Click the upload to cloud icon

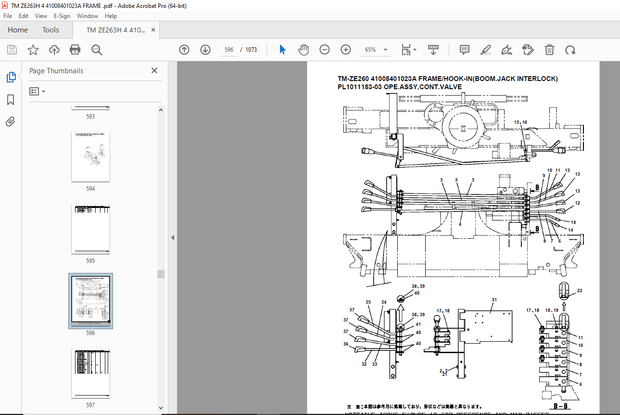pyautogui.click(x=54, y=50)
